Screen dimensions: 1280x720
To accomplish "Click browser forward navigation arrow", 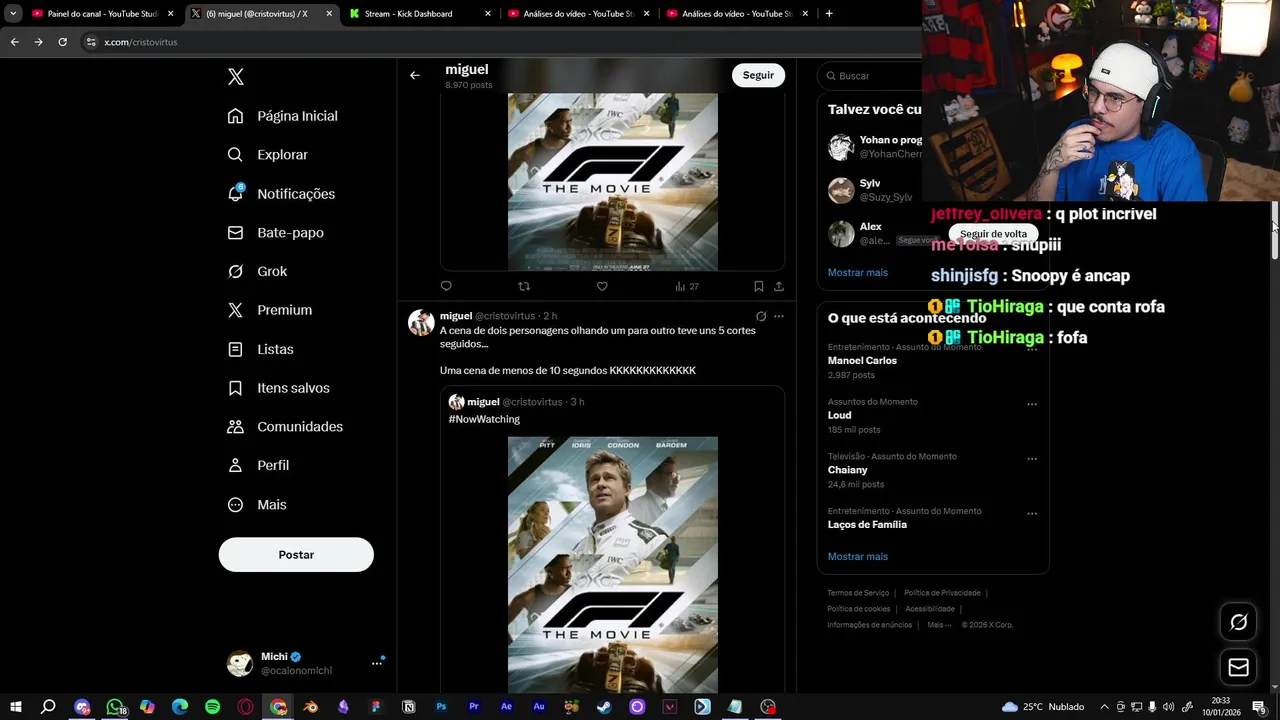I will (38, 42).
